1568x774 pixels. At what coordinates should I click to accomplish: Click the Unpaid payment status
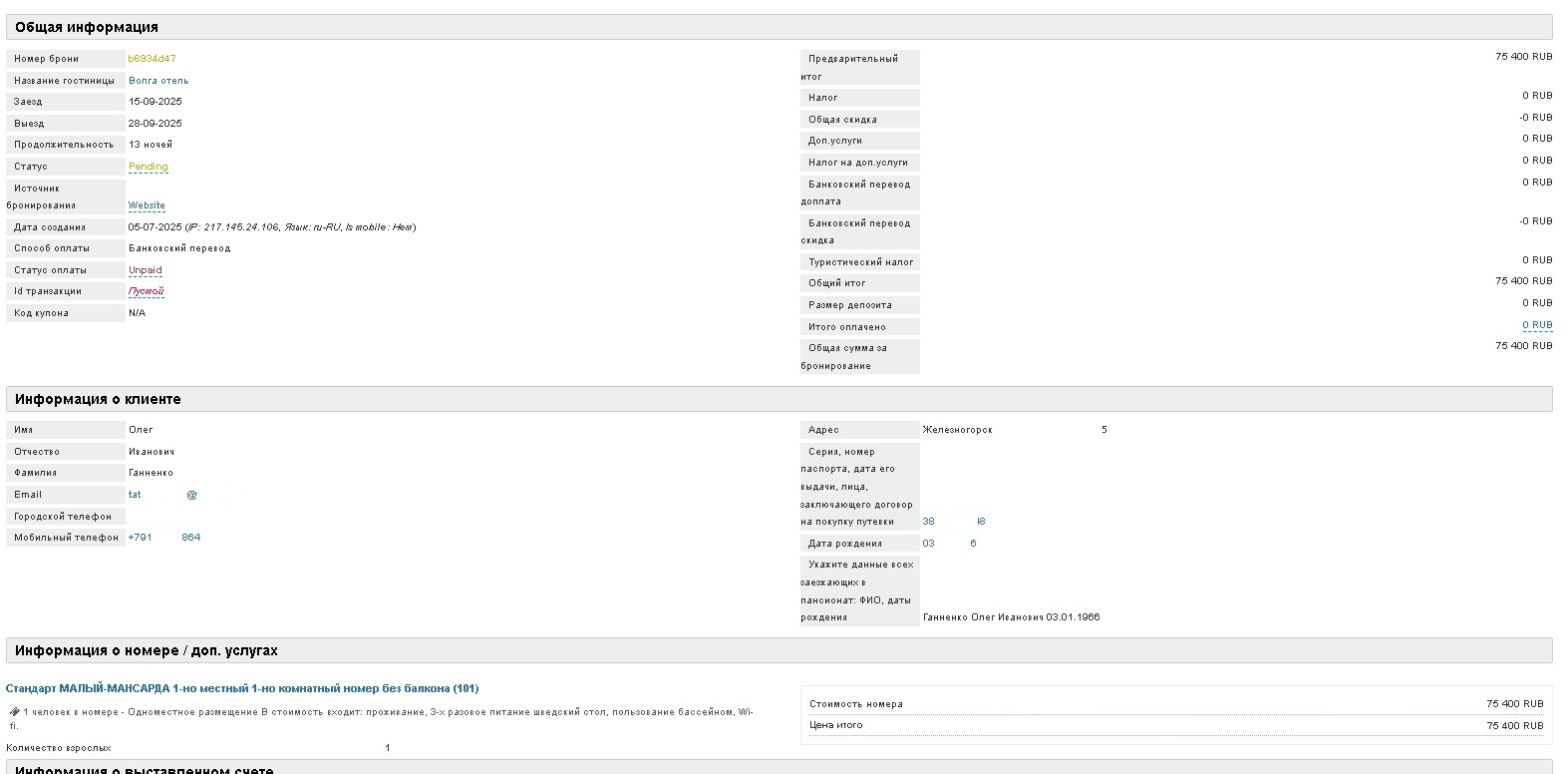(145, 270)
